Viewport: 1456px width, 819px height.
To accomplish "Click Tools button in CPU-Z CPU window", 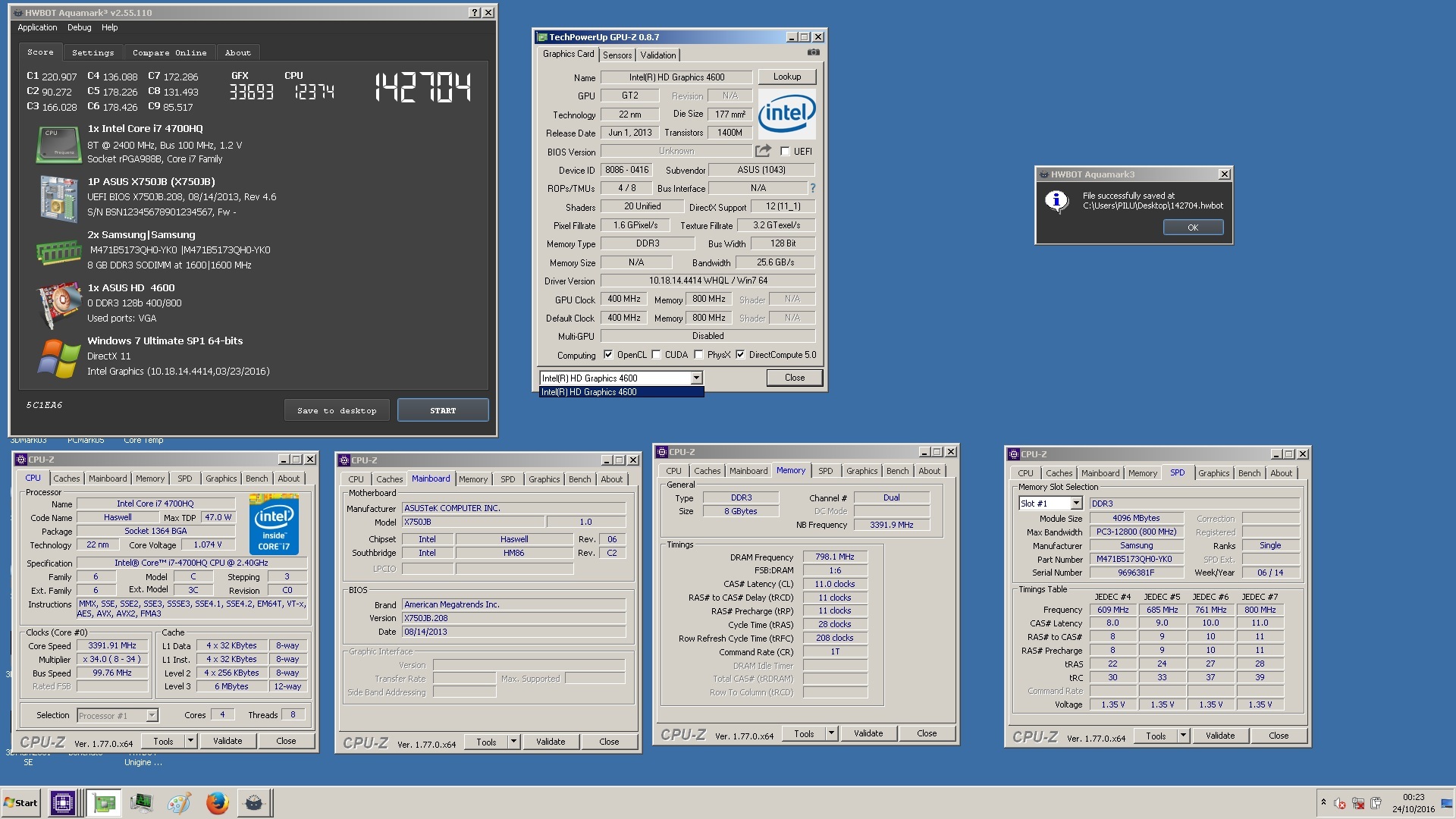I will coord(163,741).
